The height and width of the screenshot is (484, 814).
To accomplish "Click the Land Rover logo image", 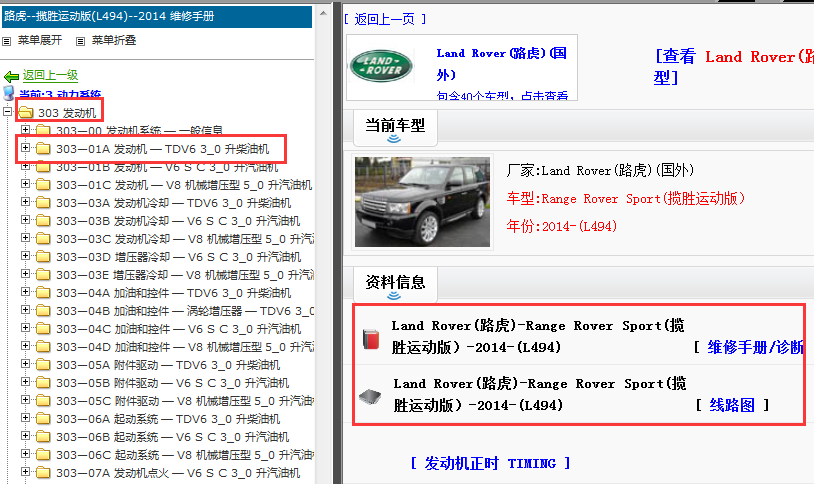I will 382,66.
